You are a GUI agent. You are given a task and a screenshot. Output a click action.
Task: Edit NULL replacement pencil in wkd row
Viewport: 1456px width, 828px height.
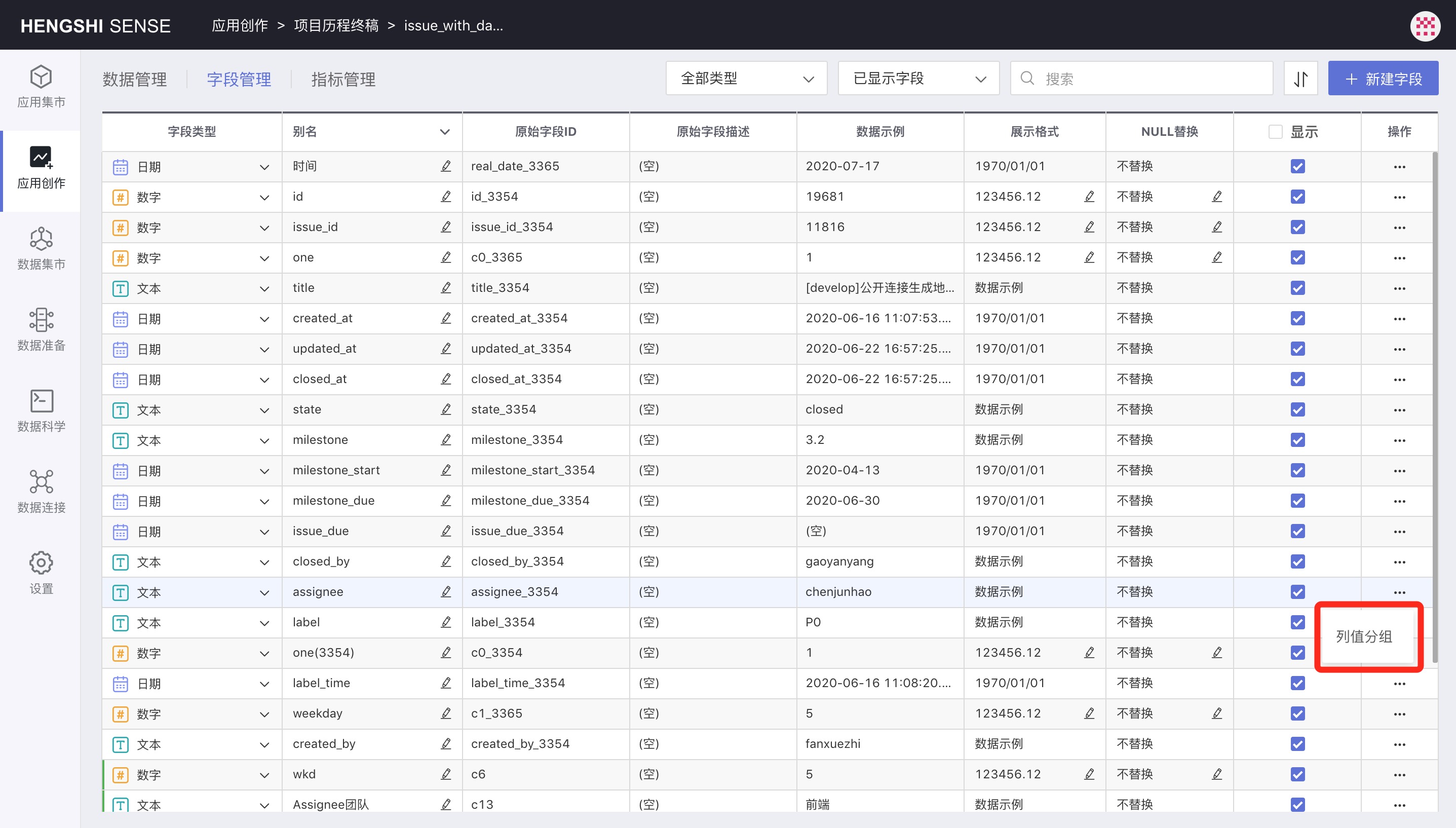(x=1217, y=774)
